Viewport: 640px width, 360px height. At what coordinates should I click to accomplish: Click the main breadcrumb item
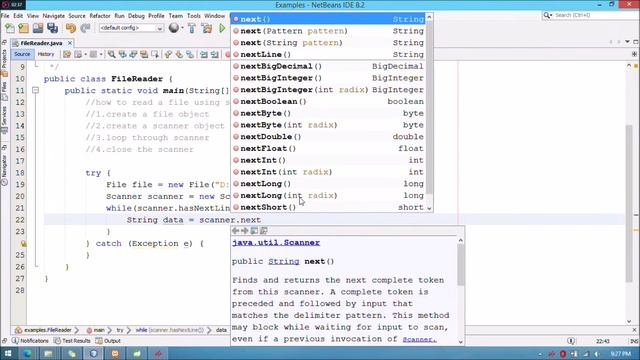(96, 330)
